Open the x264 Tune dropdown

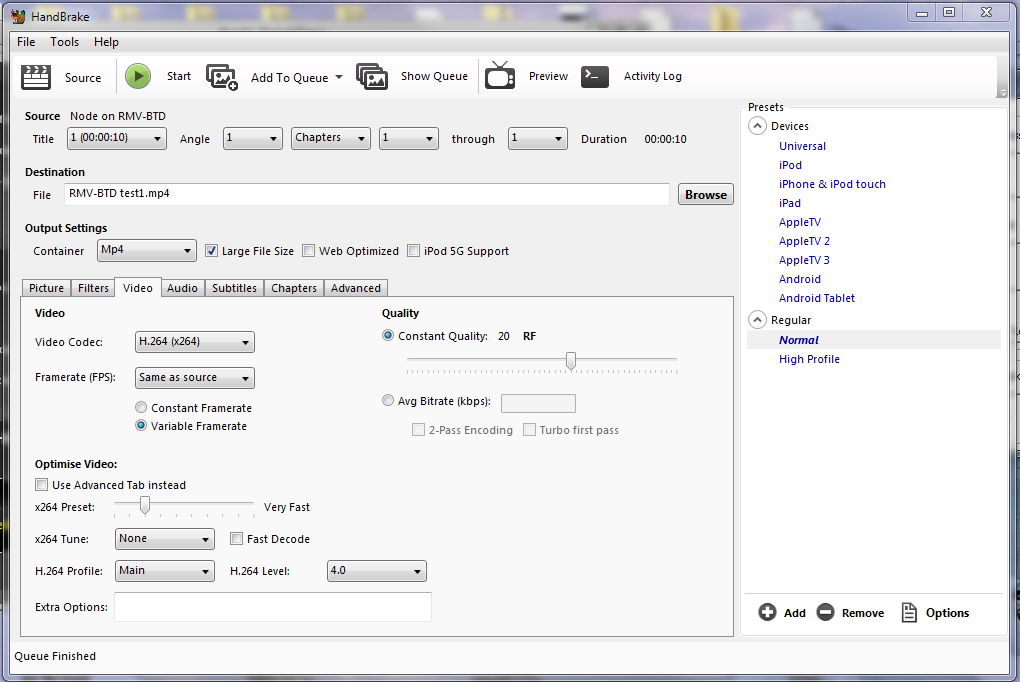coord(165,539)
